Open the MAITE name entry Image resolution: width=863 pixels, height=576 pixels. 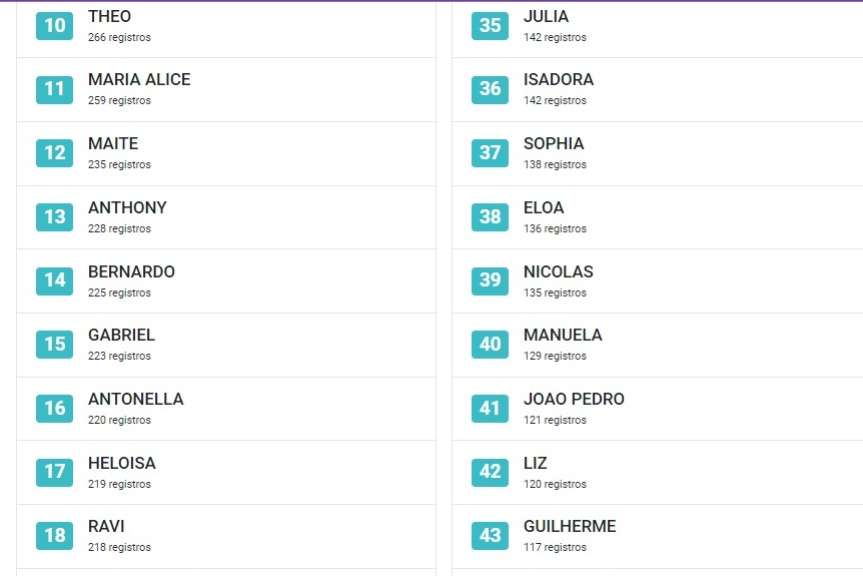point(113,143)
